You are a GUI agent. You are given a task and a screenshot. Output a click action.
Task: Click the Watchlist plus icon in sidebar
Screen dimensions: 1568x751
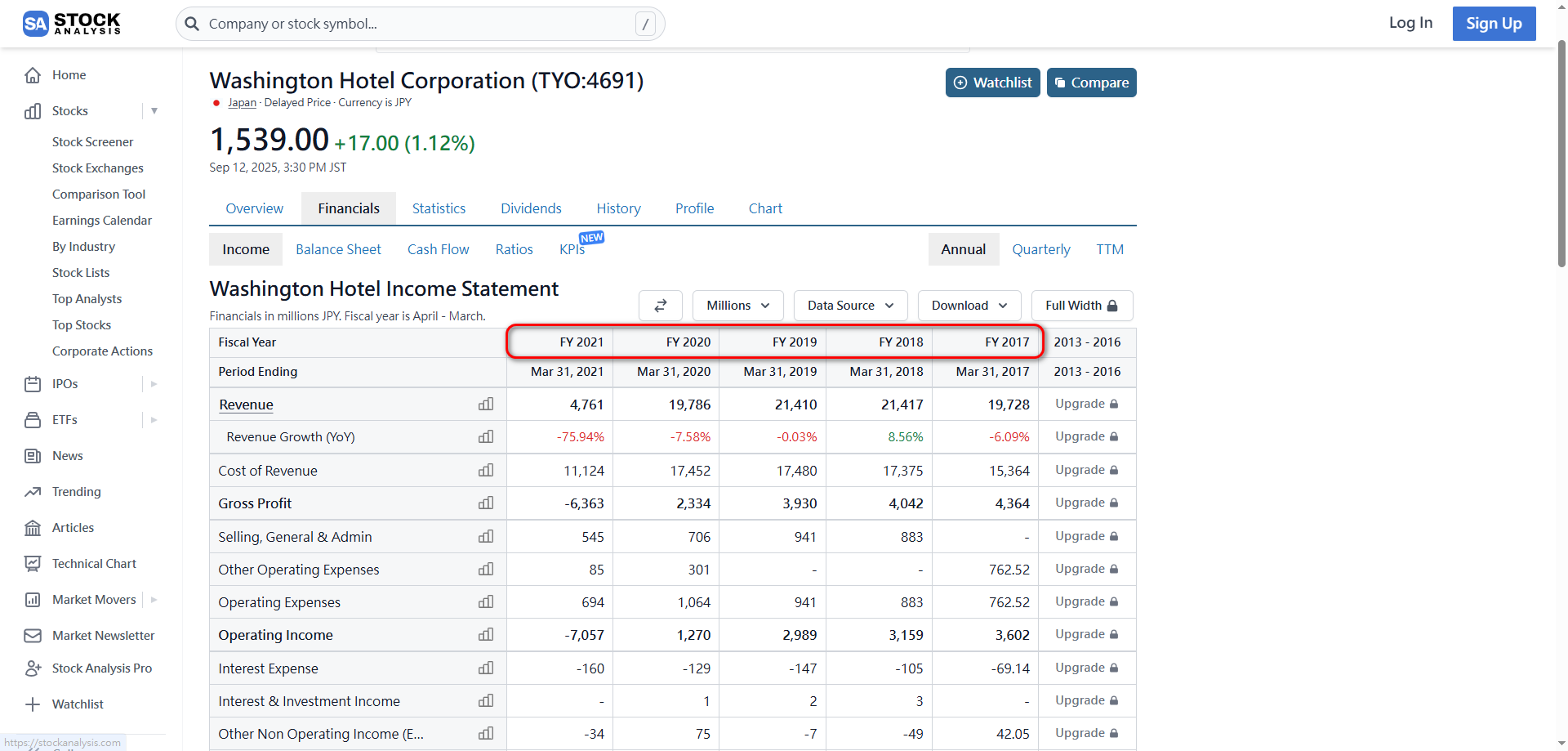click(33, 704)
